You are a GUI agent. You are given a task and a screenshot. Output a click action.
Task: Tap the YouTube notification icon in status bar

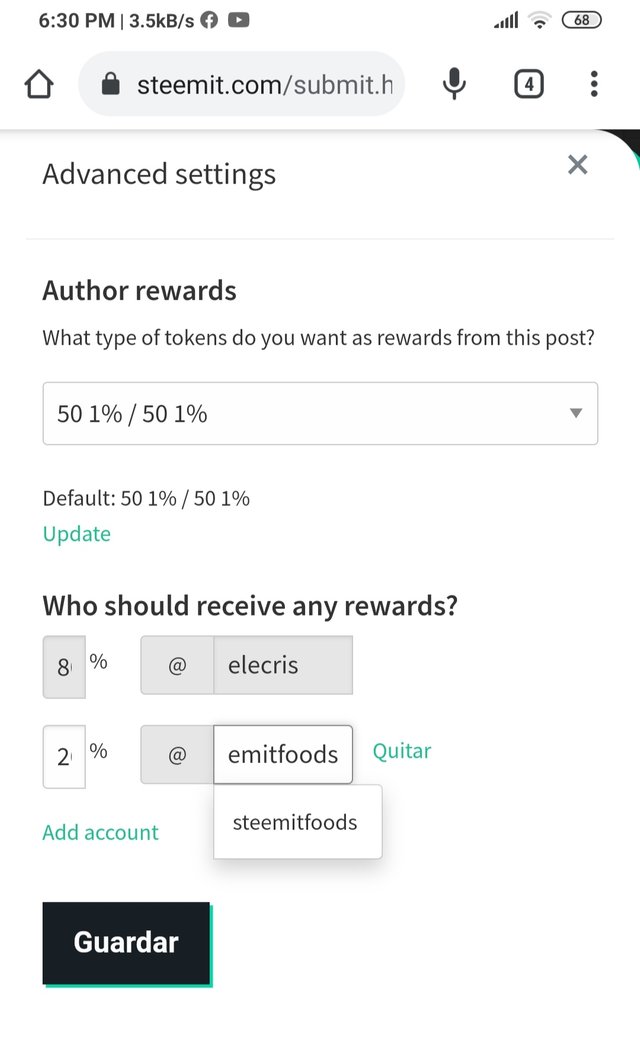pyautogui.click(x=239, y=20)
